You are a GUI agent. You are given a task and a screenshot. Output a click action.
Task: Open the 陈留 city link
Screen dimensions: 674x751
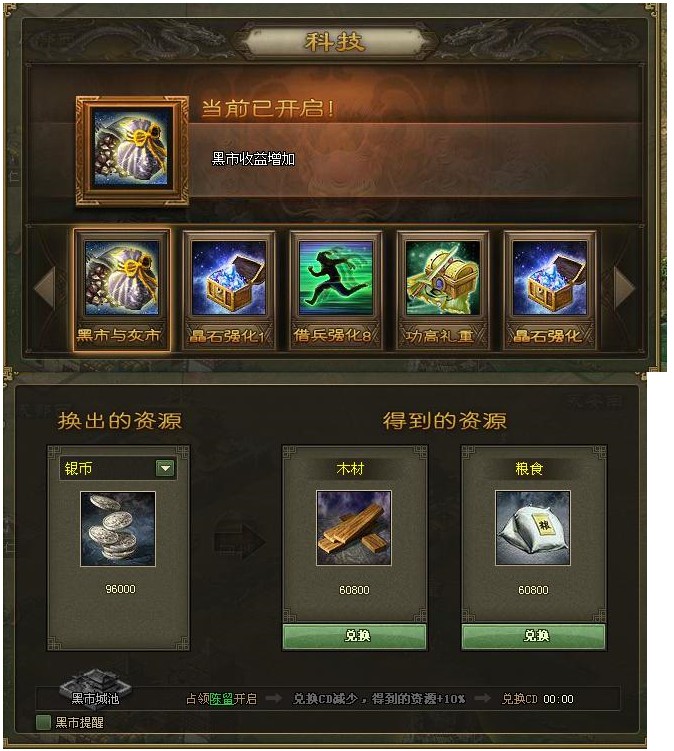[221, 699]
